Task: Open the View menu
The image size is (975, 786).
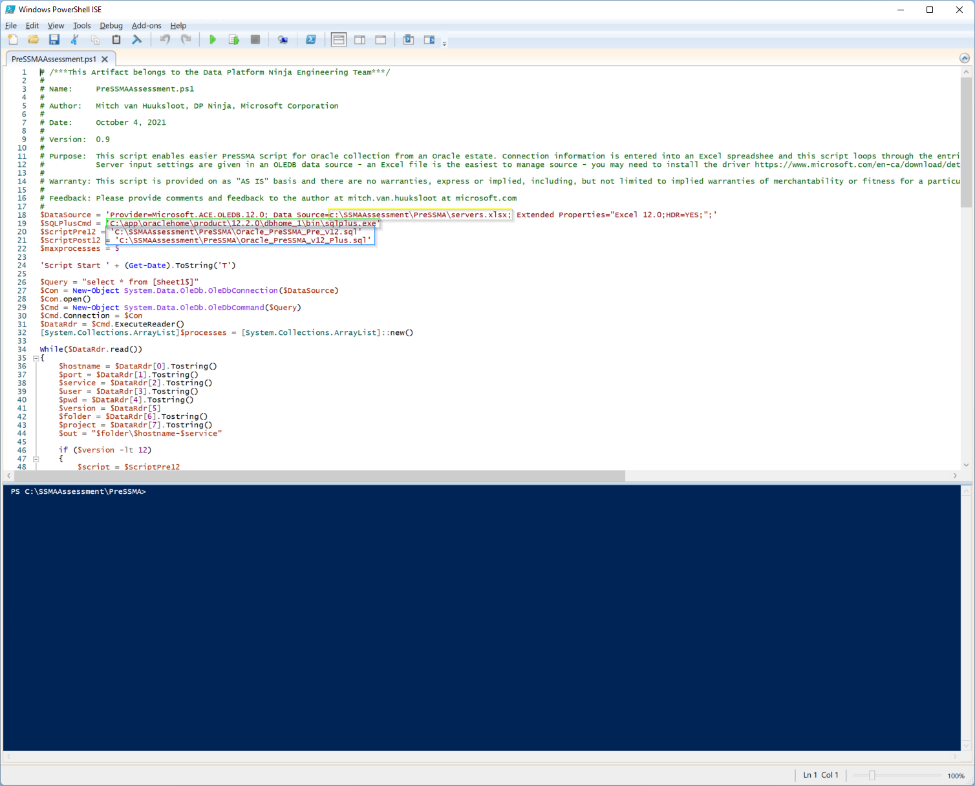Action: click(56, 25)
